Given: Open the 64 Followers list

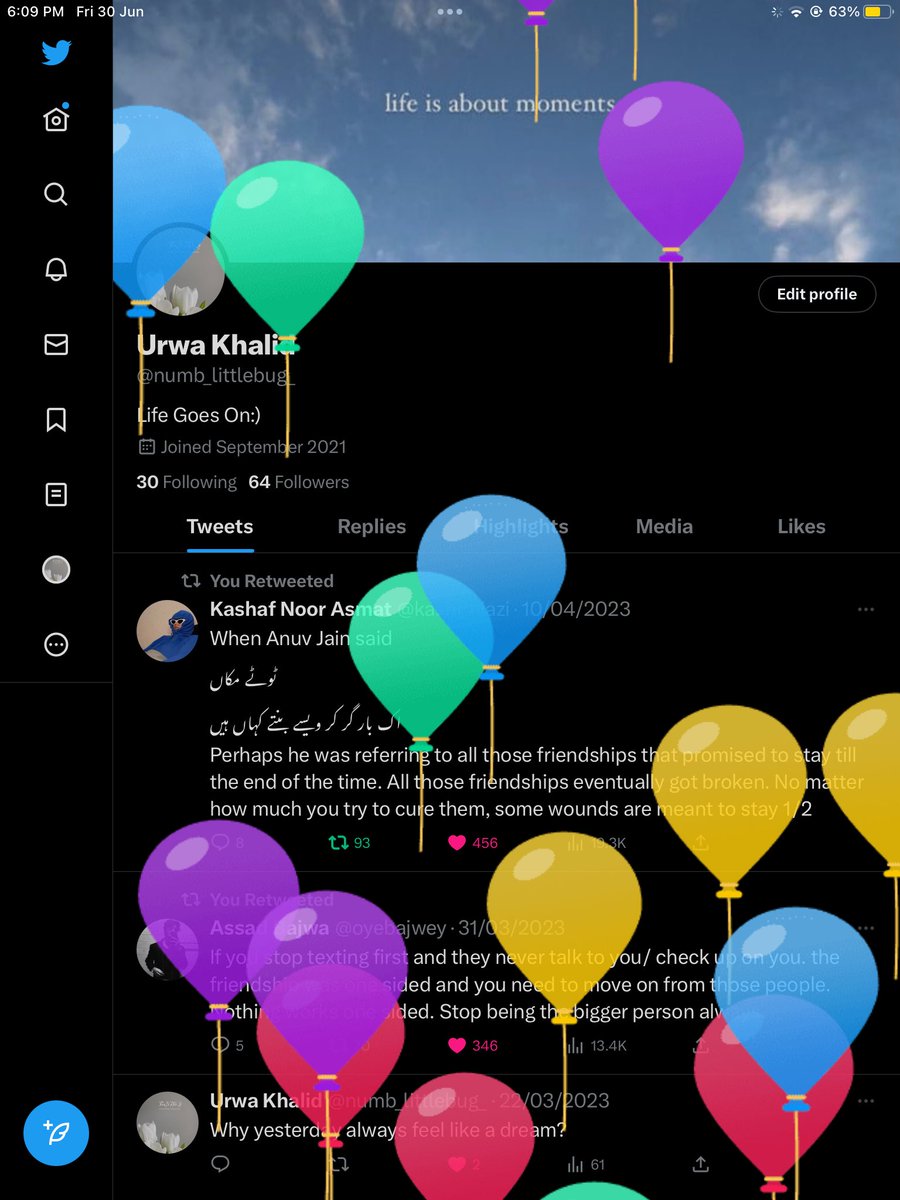Looking at the screenshot, I should pos(299,482).
